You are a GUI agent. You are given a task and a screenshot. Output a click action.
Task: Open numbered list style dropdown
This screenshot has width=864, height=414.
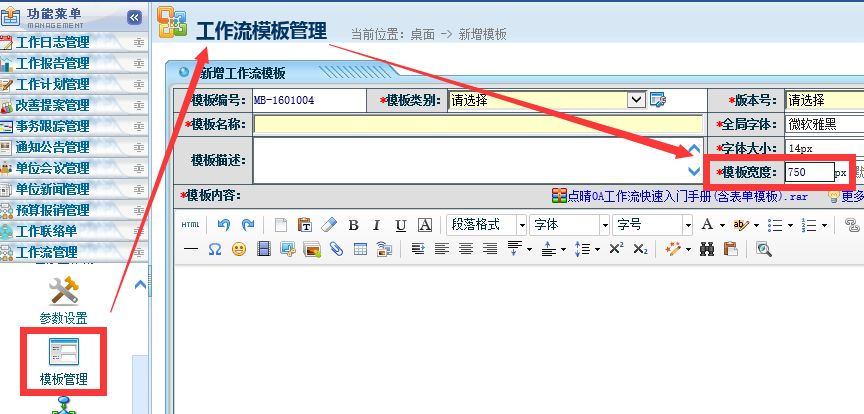(824, 225)
